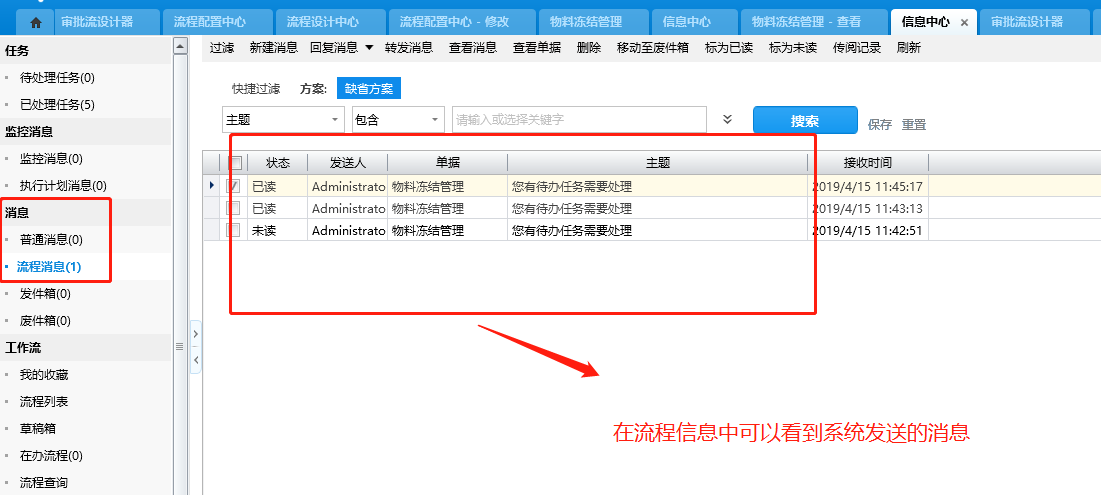Image resolution: width=1101 pixels, height=495 pixels.
Task: Select timestamp 2019/4/15 11:43:13 cell
Action: 868,209
